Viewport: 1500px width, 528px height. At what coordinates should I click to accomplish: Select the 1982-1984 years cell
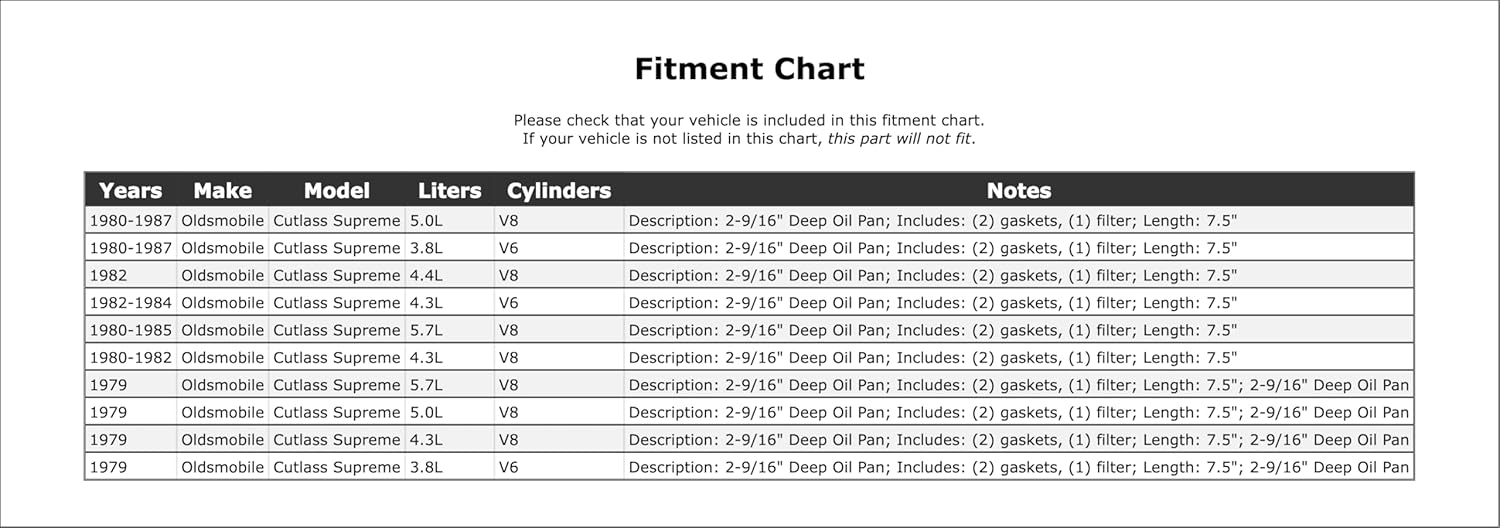click(x=130, y=303)
